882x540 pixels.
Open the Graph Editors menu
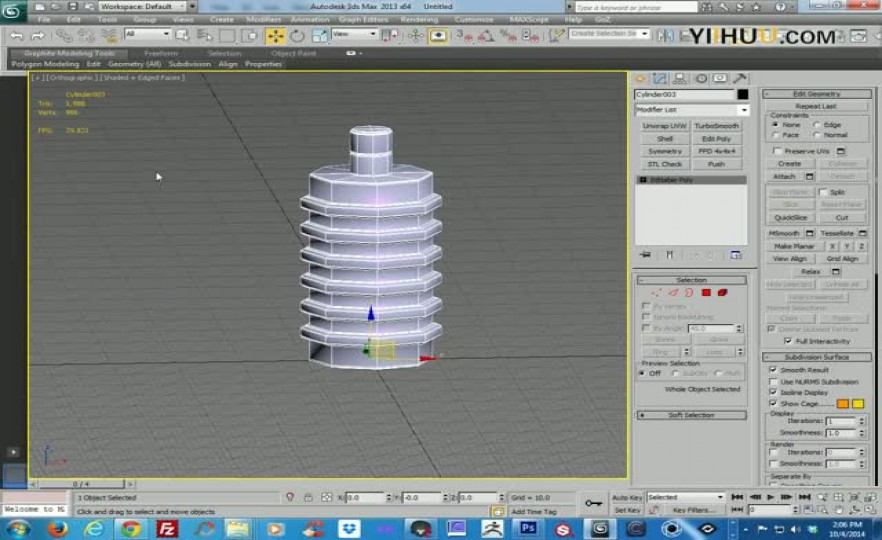coord(363,20)
